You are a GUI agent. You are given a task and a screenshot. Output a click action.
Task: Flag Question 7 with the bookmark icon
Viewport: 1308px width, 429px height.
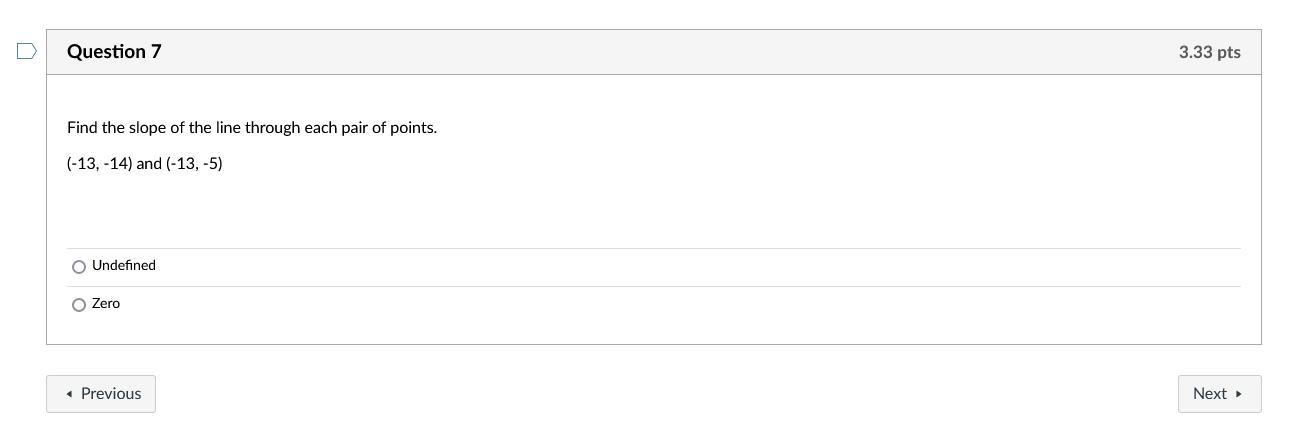coord(27,51)
